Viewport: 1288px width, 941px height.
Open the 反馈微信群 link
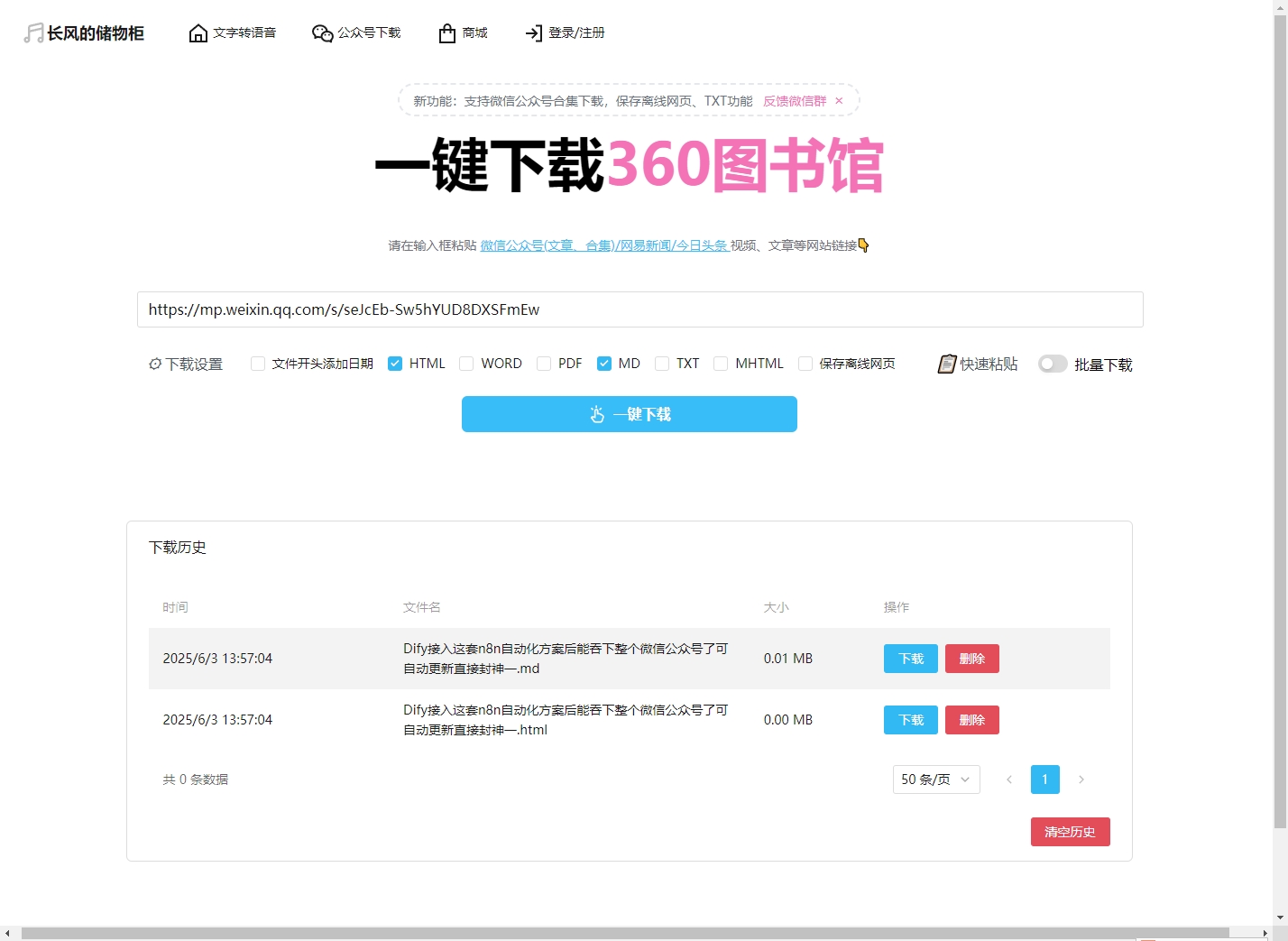(x=795, y=101)
